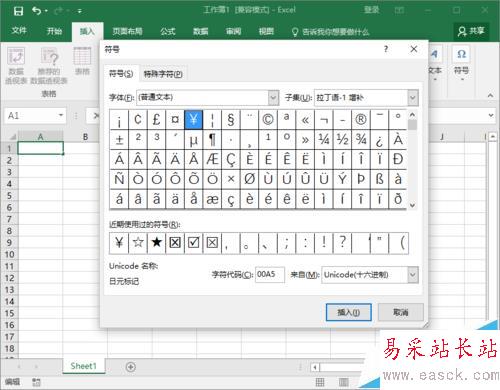Expand the Name Box dropdown arrow
This screenshot has width=500, height=390.
61,115
